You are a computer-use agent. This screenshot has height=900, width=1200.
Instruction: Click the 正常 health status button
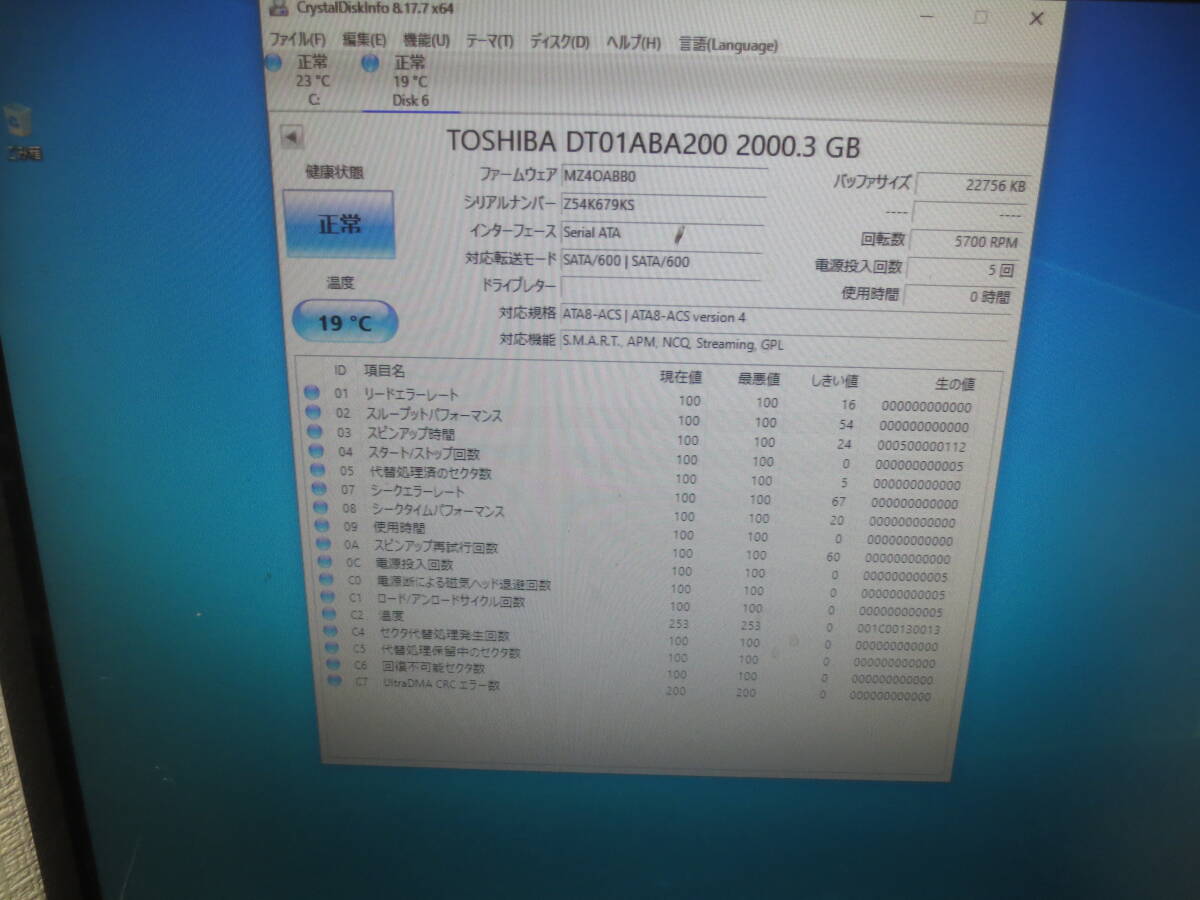coord(339,224)
